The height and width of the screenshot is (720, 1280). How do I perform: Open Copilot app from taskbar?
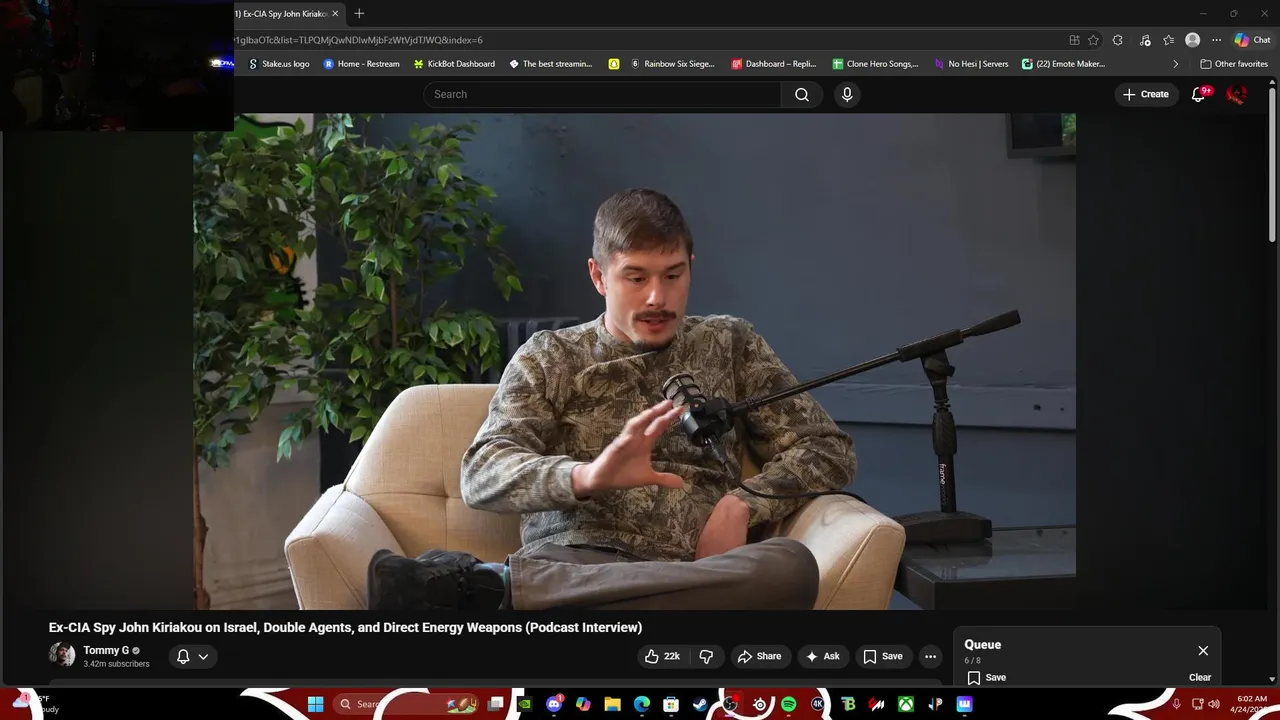[583, 704]
